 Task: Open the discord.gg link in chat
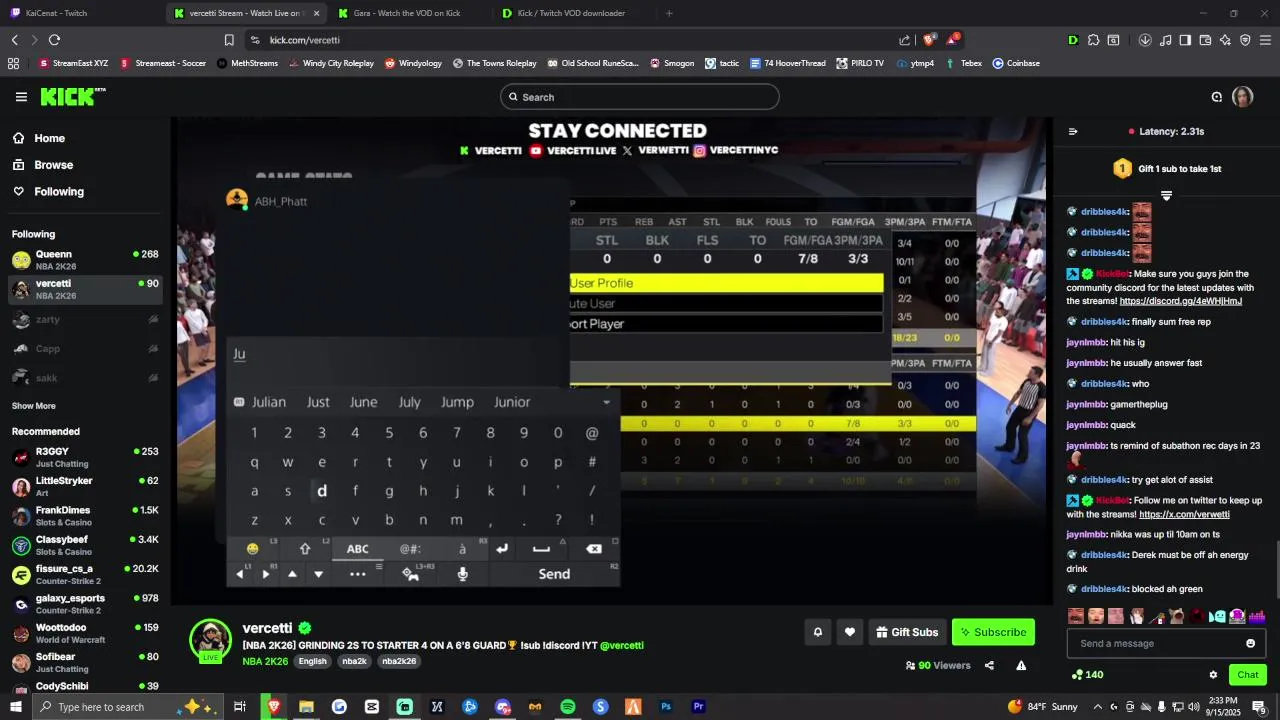tap(1181, 301)
